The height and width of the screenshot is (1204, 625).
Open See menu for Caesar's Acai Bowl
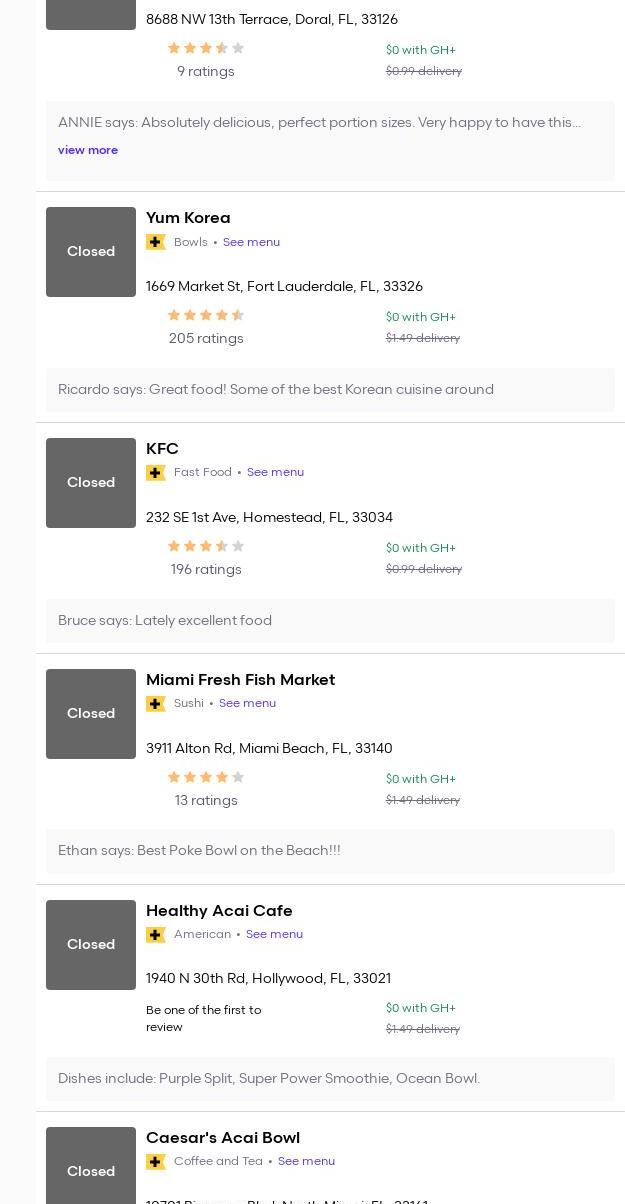click(x=306, y=1161)
